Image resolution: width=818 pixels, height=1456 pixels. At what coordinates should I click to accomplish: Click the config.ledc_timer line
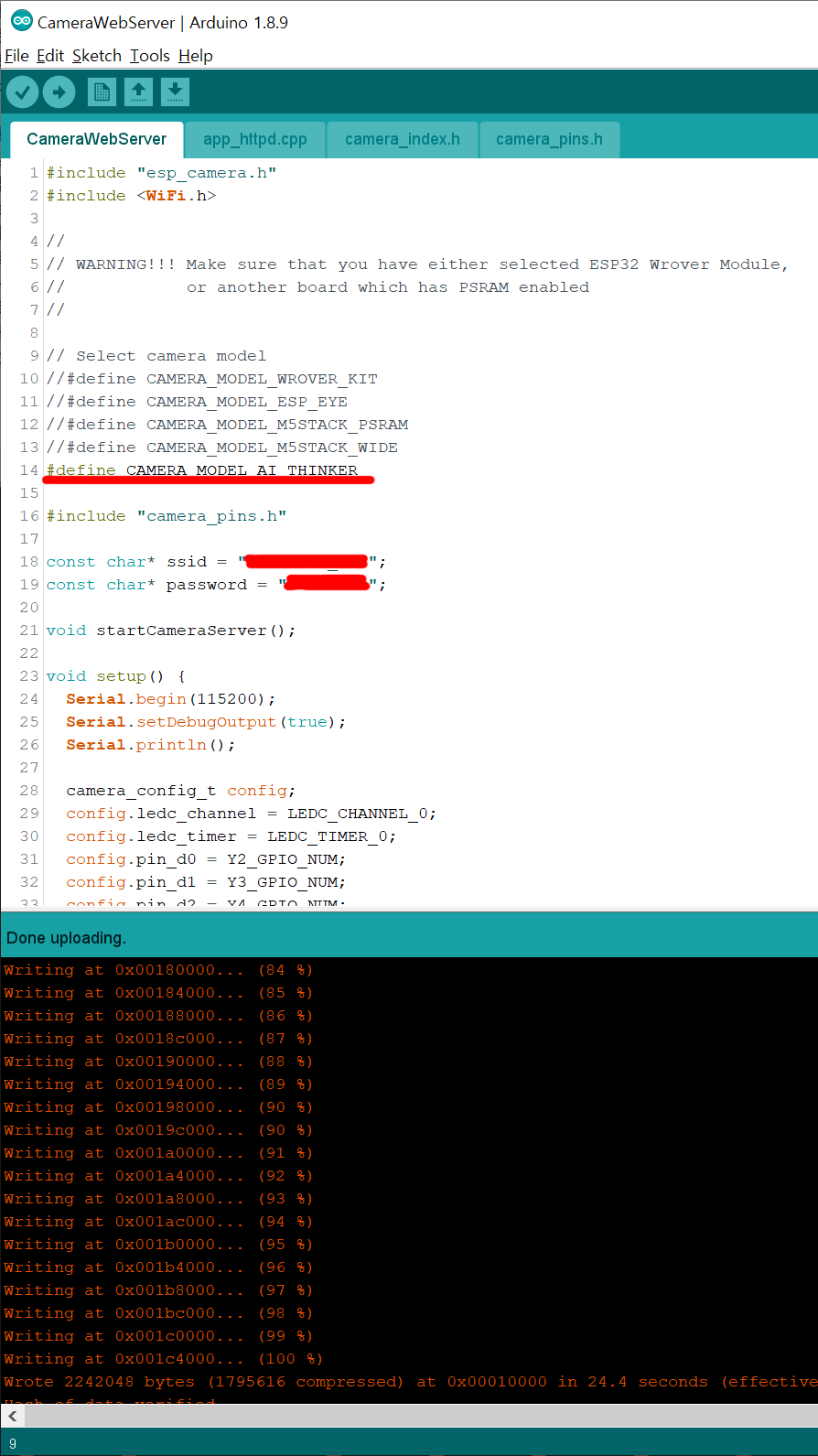point(231,836)
